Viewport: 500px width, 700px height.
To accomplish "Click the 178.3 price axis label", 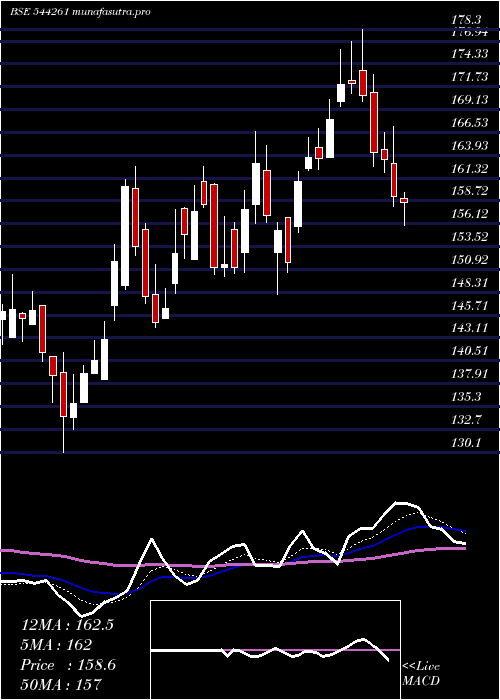I will (468, 20).
